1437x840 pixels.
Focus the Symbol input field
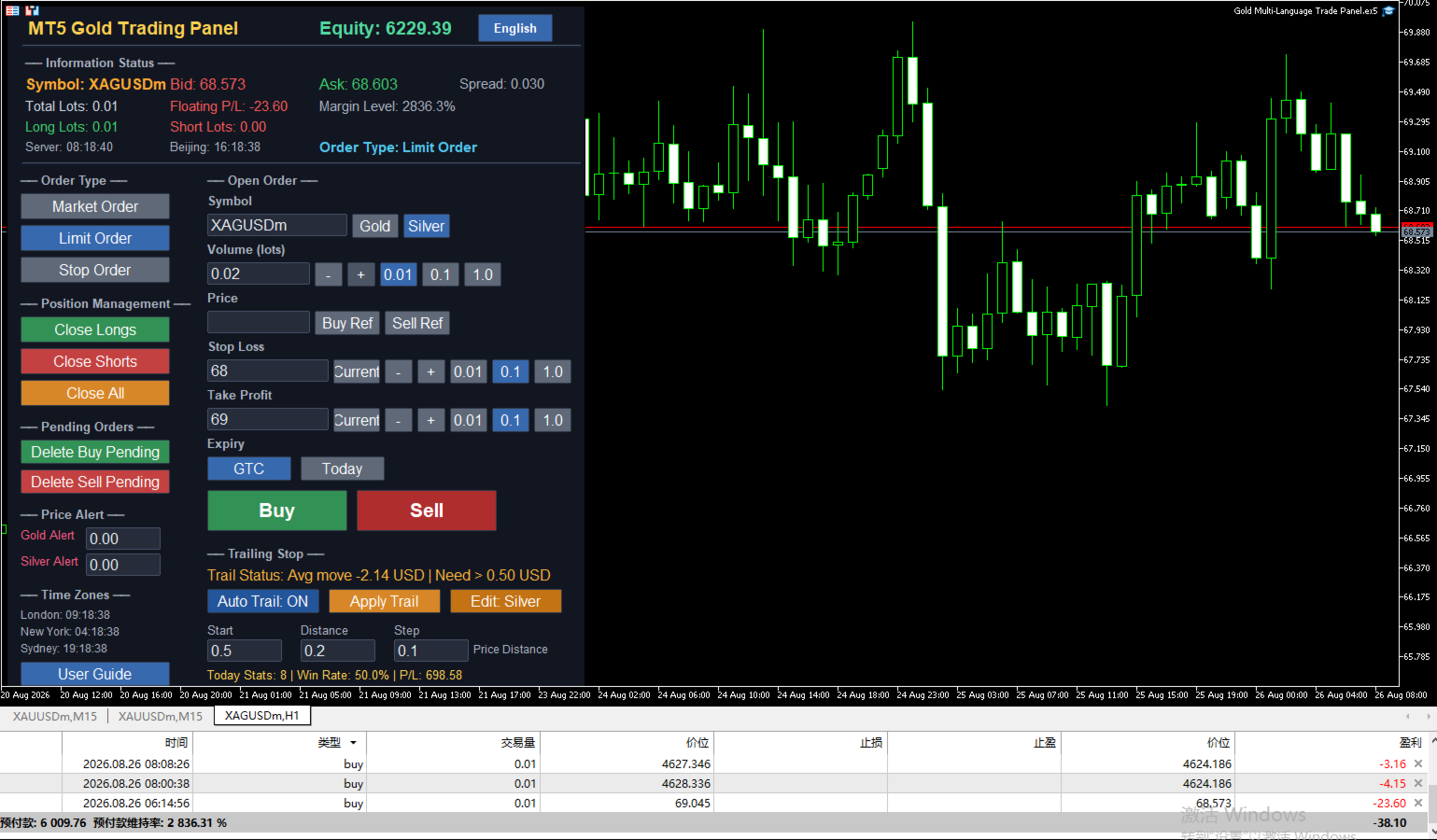pyautogui.click(x=277, y=225)
